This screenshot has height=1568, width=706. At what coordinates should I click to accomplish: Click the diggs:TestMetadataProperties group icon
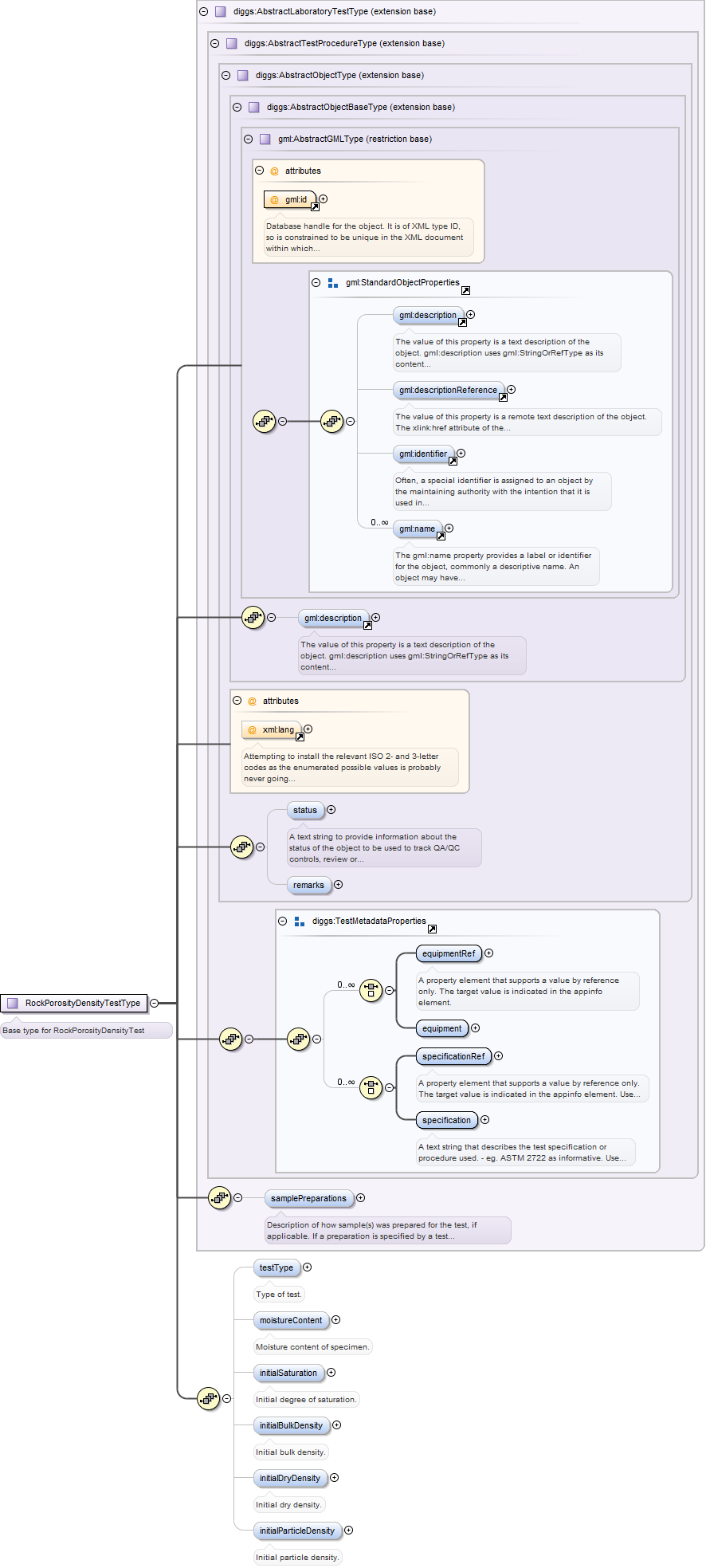pyautogui.click(x=300, y=922)
